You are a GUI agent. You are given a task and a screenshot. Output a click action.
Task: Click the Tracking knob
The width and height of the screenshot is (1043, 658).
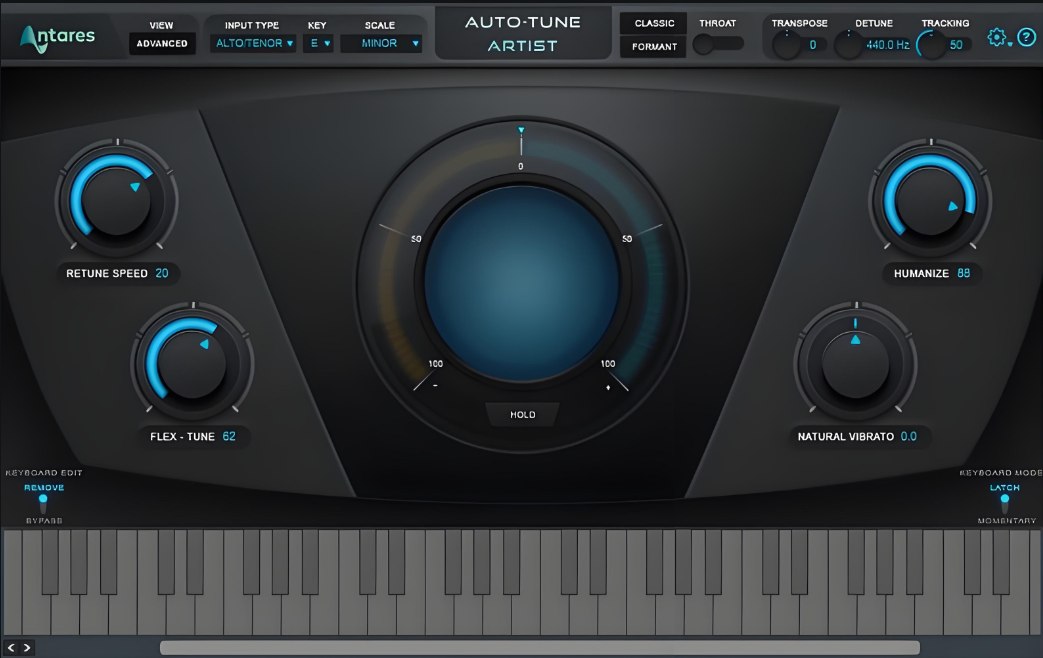931,45
